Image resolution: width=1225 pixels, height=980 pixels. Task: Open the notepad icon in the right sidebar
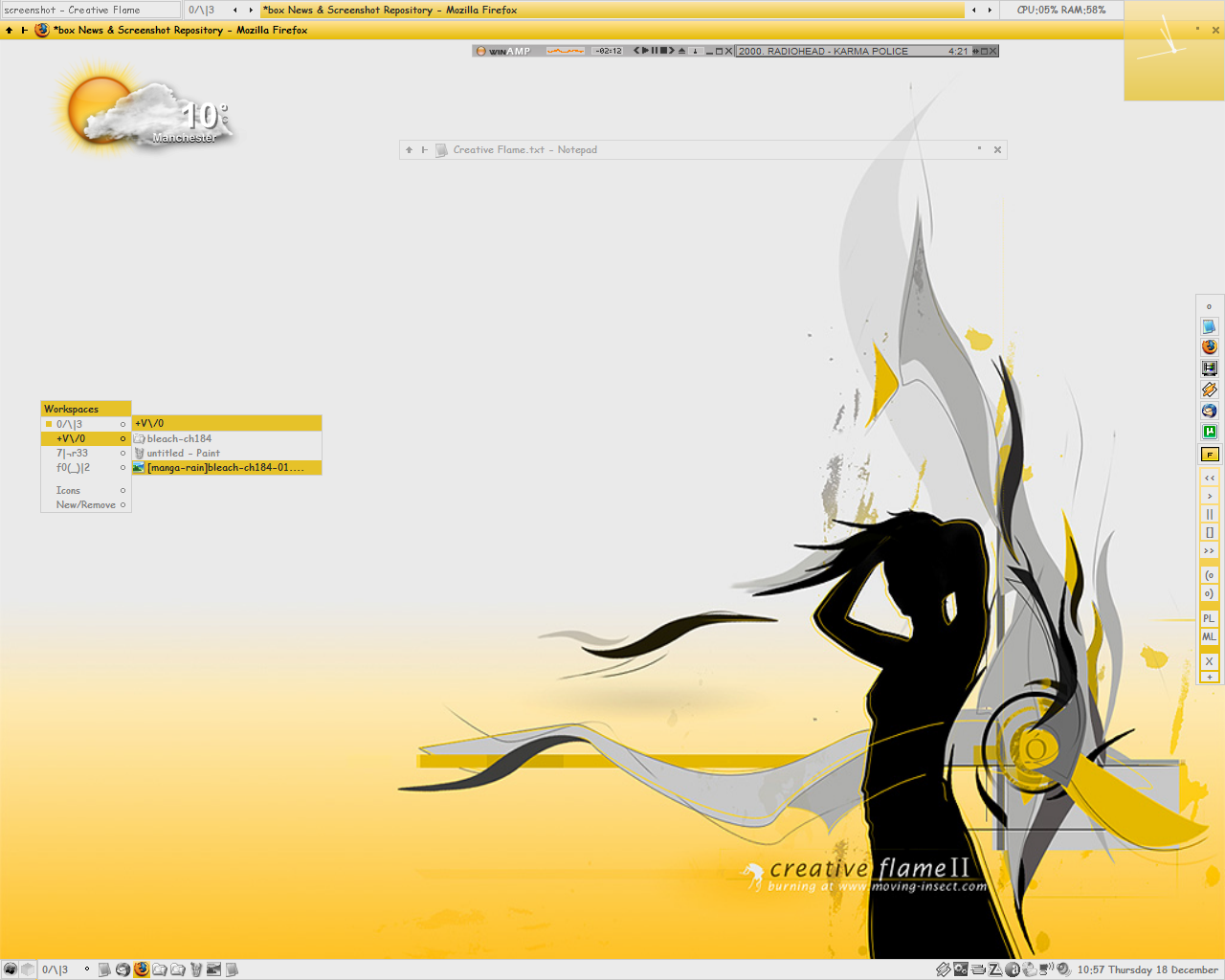(1210, 326)
